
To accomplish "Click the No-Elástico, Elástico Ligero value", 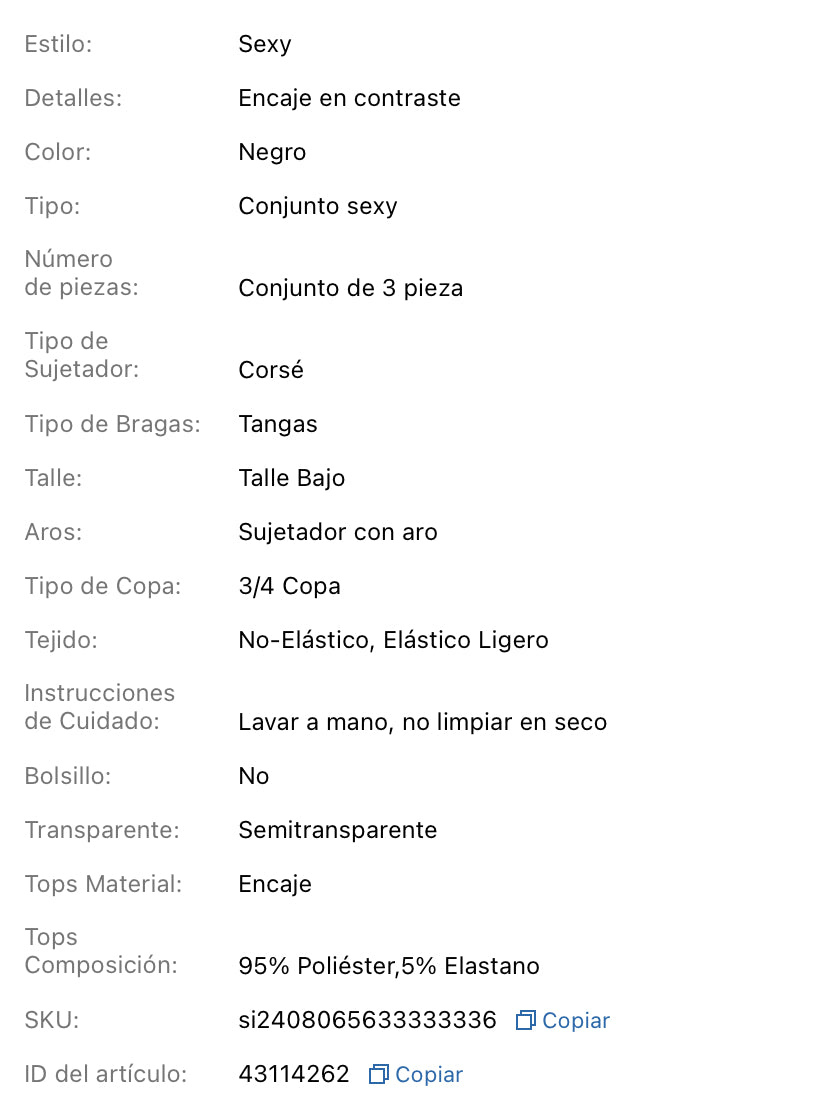I will 393,641.
